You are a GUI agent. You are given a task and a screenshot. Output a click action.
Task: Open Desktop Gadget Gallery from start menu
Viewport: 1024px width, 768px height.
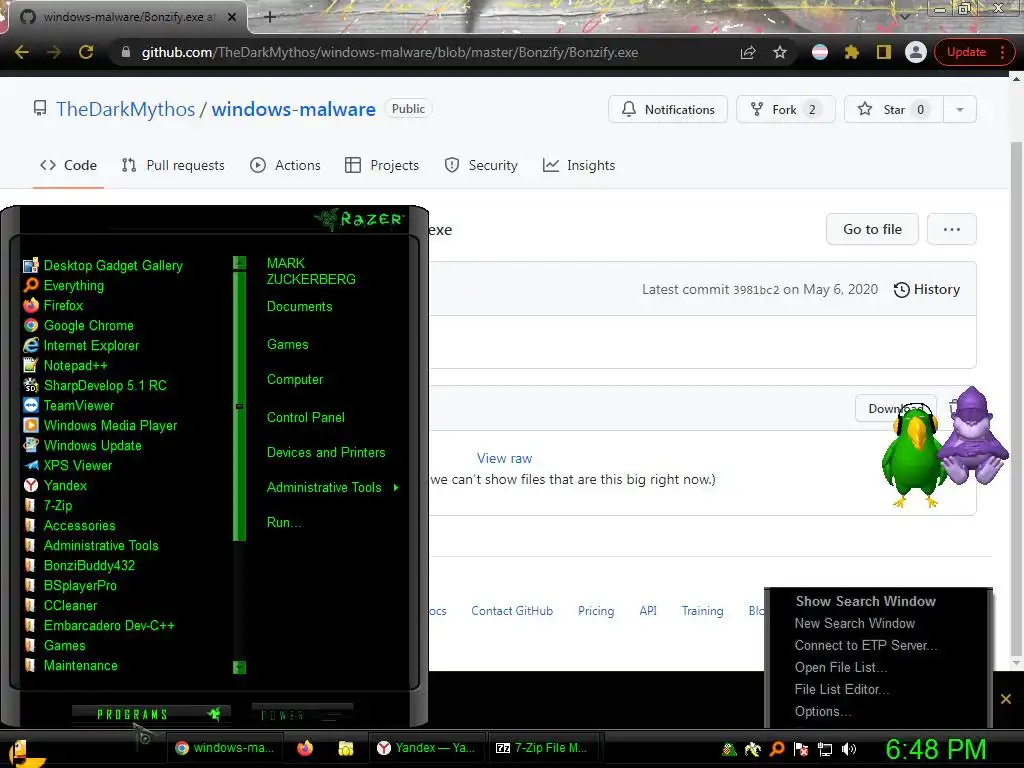pos(103,266)
